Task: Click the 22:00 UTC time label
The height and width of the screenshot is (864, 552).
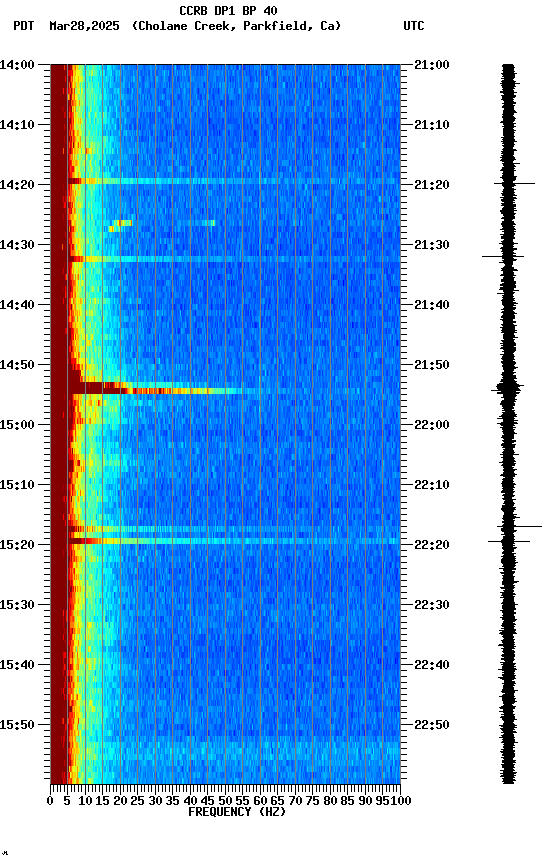Action: (432, 425)
